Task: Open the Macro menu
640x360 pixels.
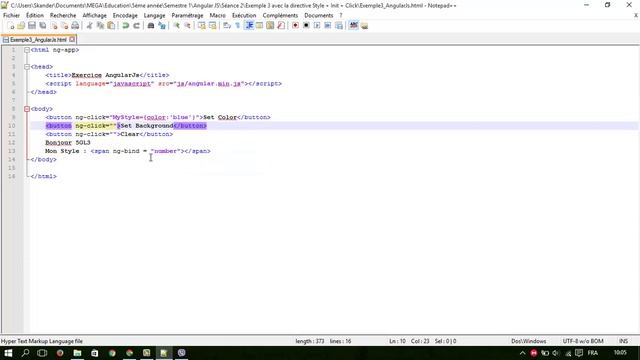Action: [x=217, y=15]
